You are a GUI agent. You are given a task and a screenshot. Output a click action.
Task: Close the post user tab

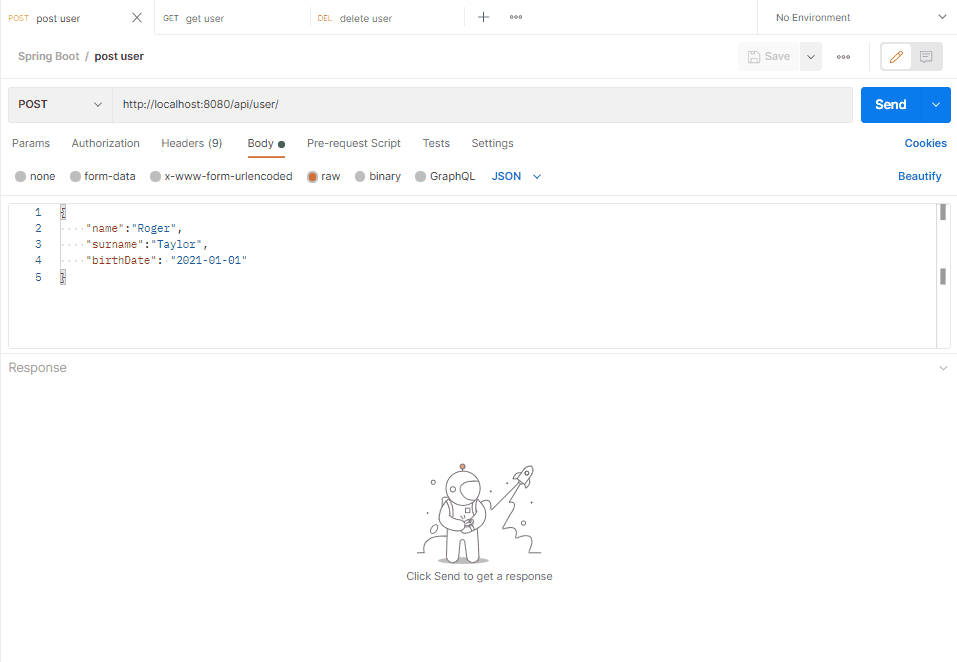pyautogui.click(x=136, y=17)
